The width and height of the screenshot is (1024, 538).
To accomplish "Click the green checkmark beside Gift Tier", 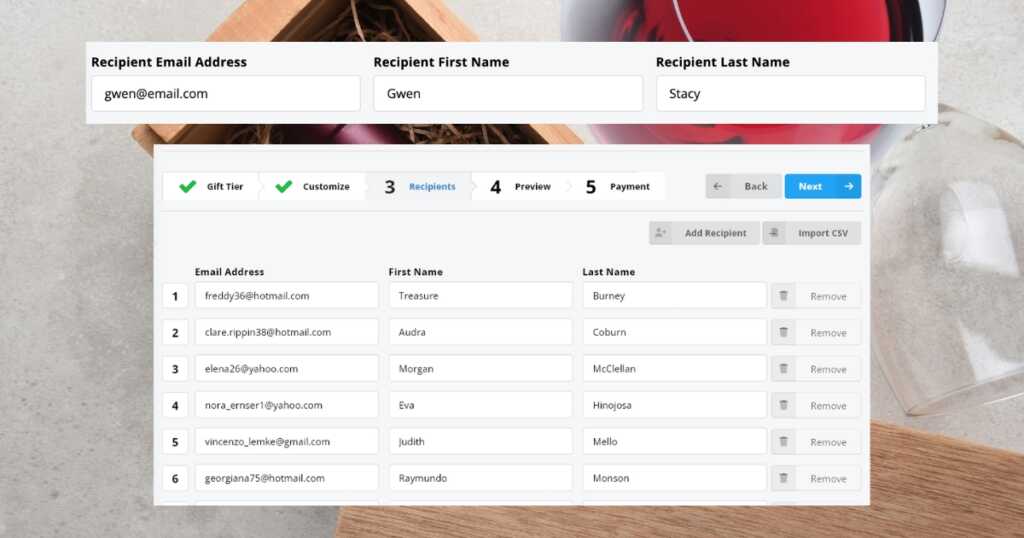I will coord(187,186).
